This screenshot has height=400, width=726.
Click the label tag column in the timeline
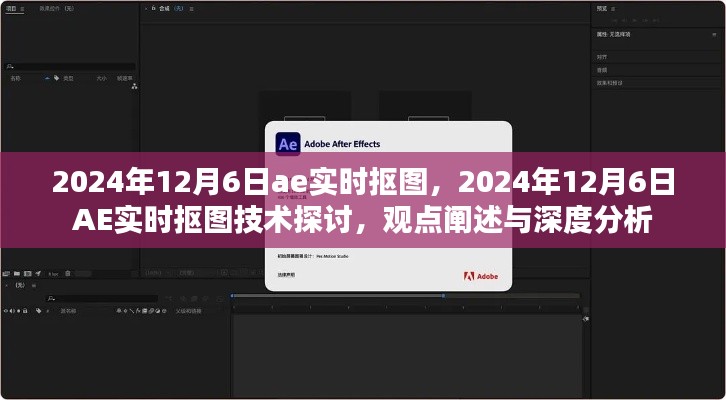[38, 311]
